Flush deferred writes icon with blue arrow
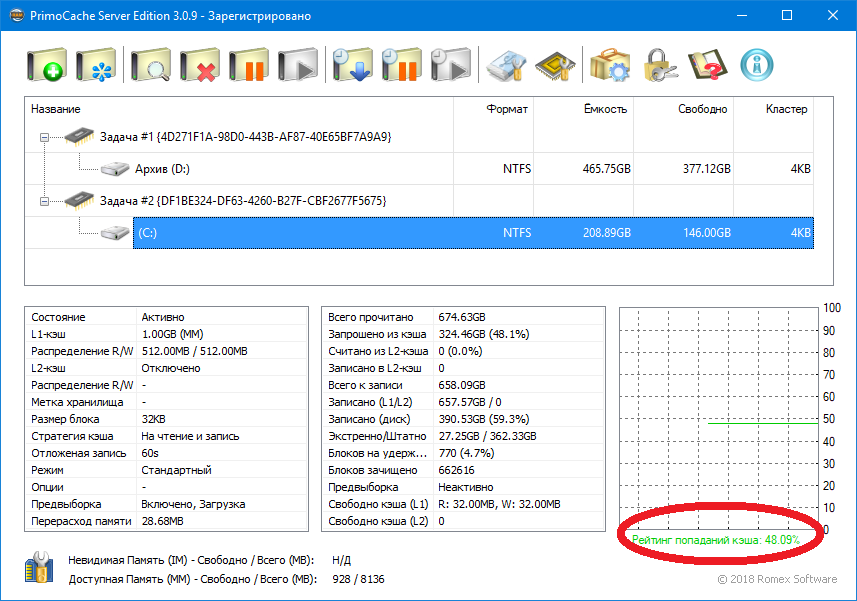 click(x=353, y=65)
